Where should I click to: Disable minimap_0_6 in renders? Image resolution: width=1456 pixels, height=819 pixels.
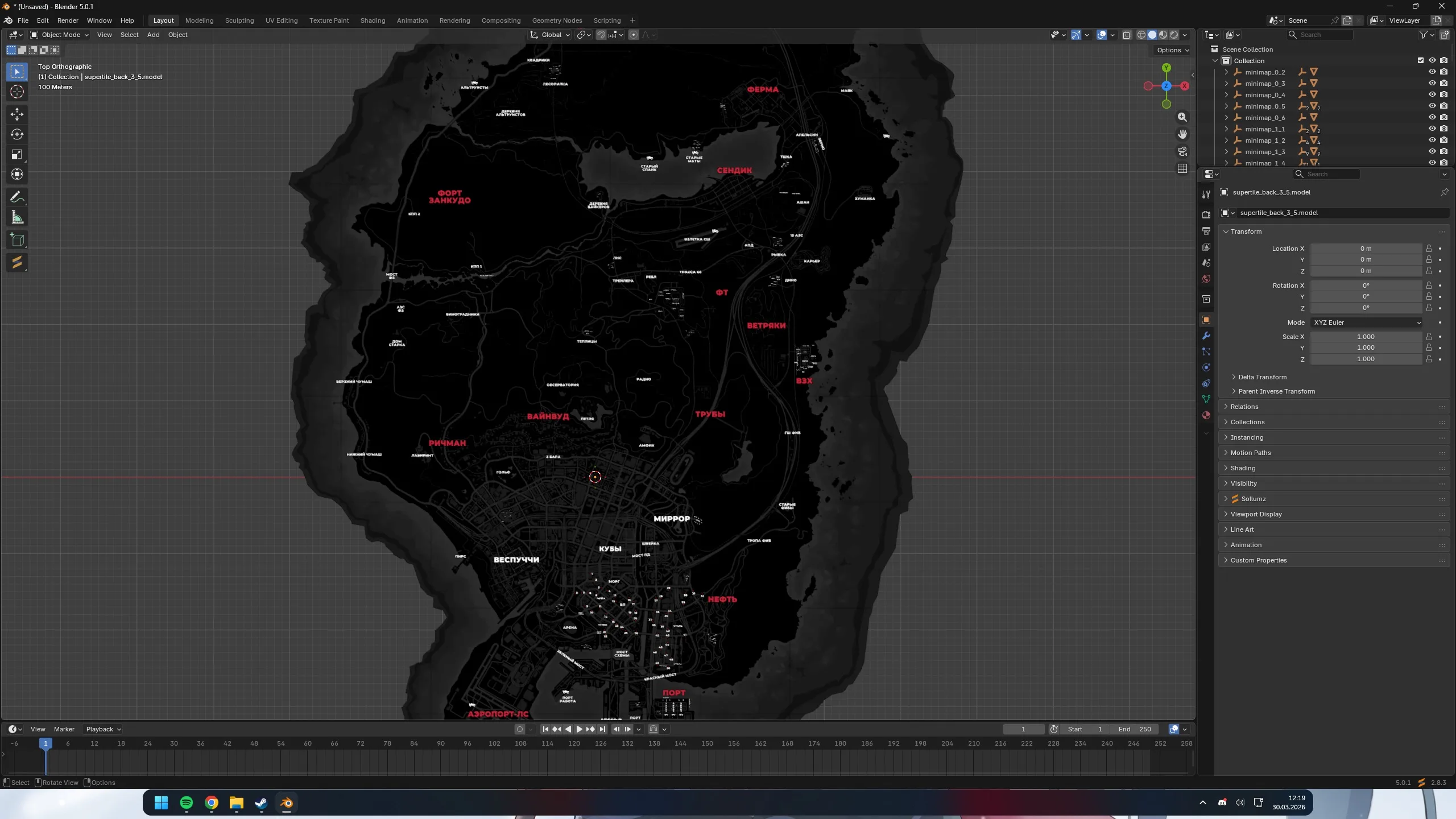1444,118
